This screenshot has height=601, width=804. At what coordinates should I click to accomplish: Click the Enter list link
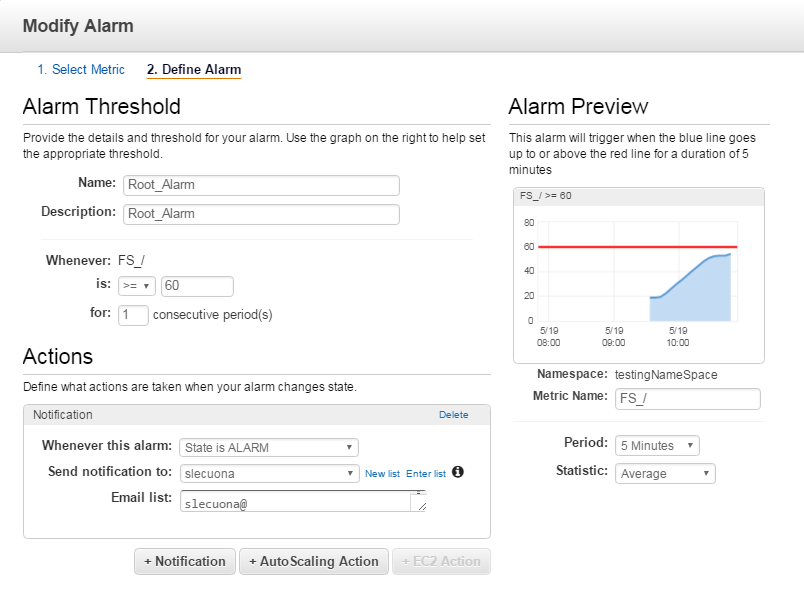click(x=426, y=473)
